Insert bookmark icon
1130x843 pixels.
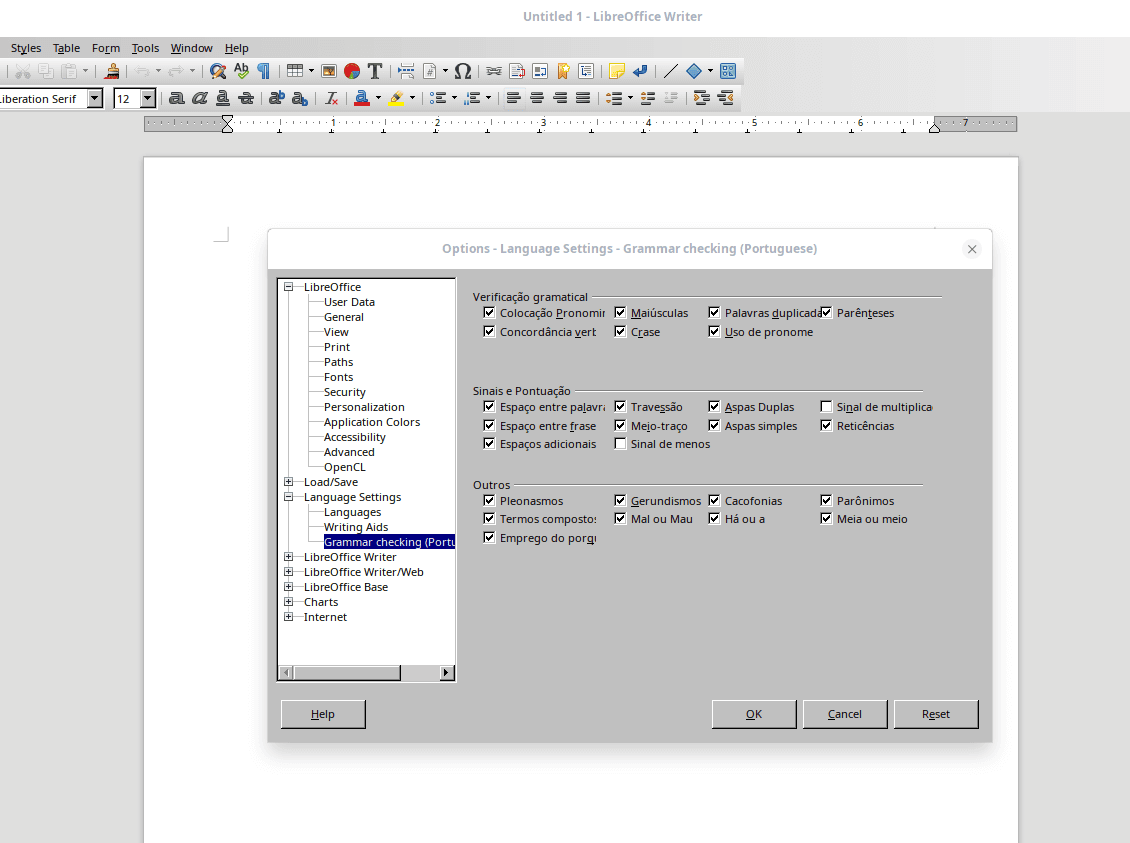coord(563,71)
